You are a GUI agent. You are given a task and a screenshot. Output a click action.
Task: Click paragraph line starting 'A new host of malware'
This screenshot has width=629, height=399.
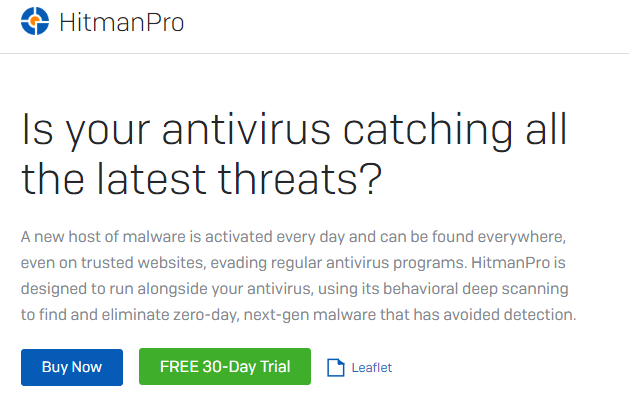(293, 237)
